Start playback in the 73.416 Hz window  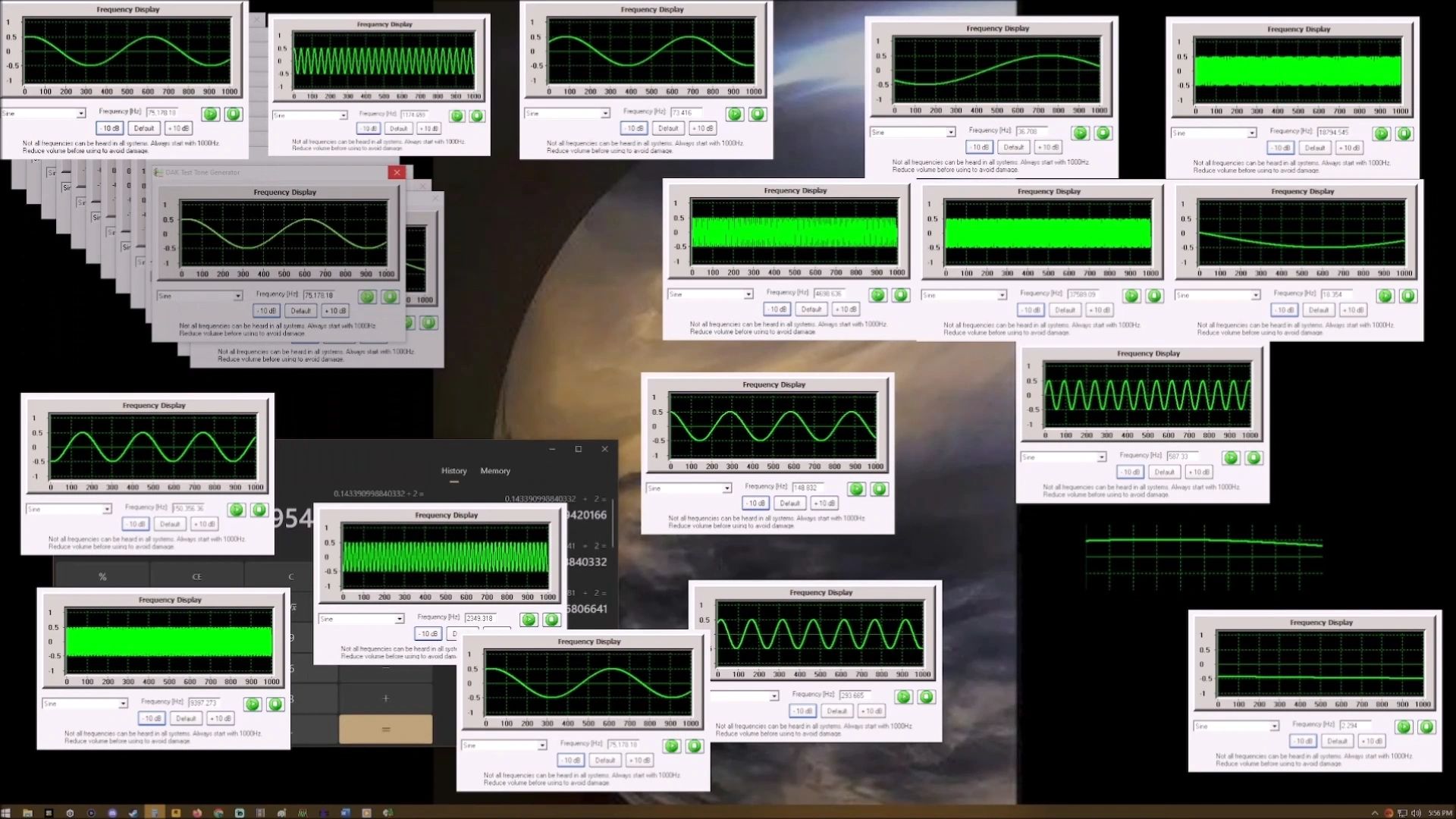tap(734, 115)
